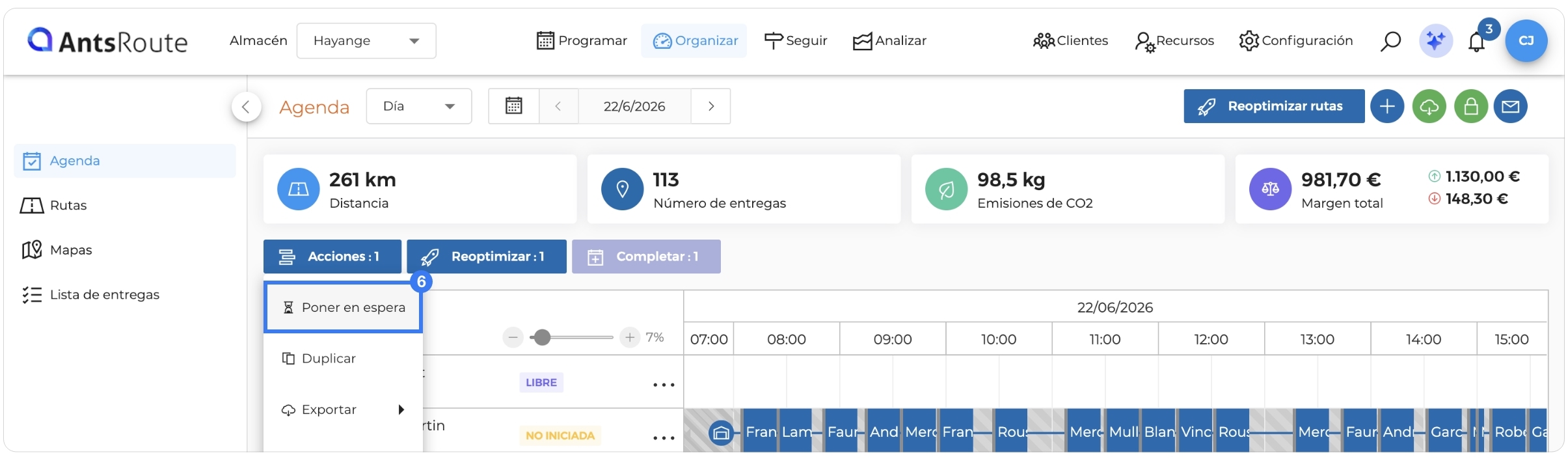Click the CO2 emissions leaf icon
This screenshot has height=459, width=1568.
pyautogui.click(x=946, y=189)
